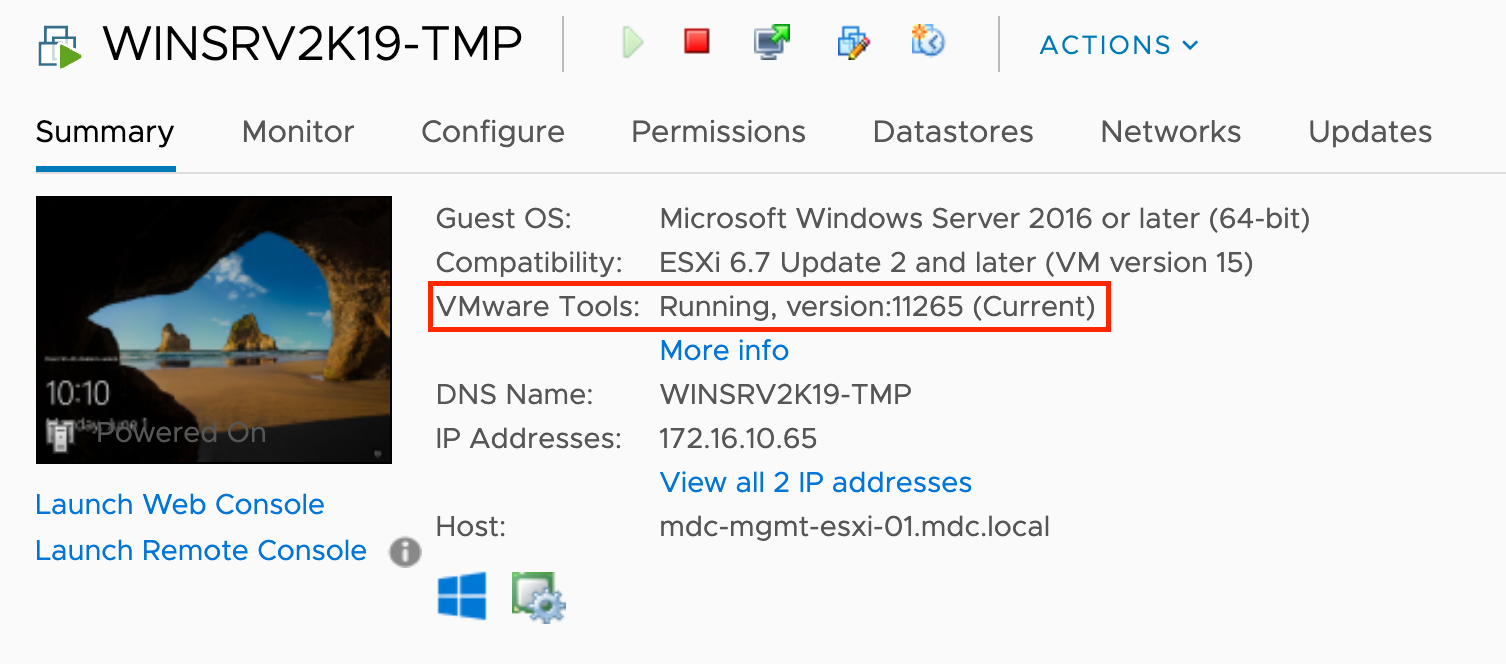
Task: Open the Configure tab
Action: pos(493,132)
